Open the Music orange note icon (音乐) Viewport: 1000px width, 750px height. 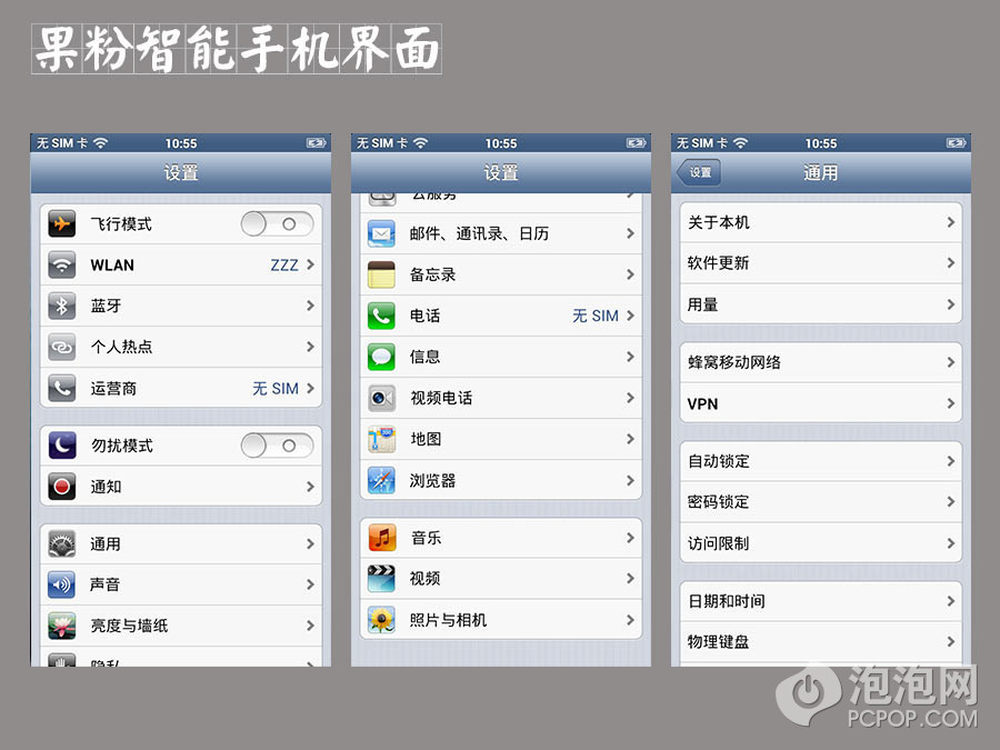(381, 538)
